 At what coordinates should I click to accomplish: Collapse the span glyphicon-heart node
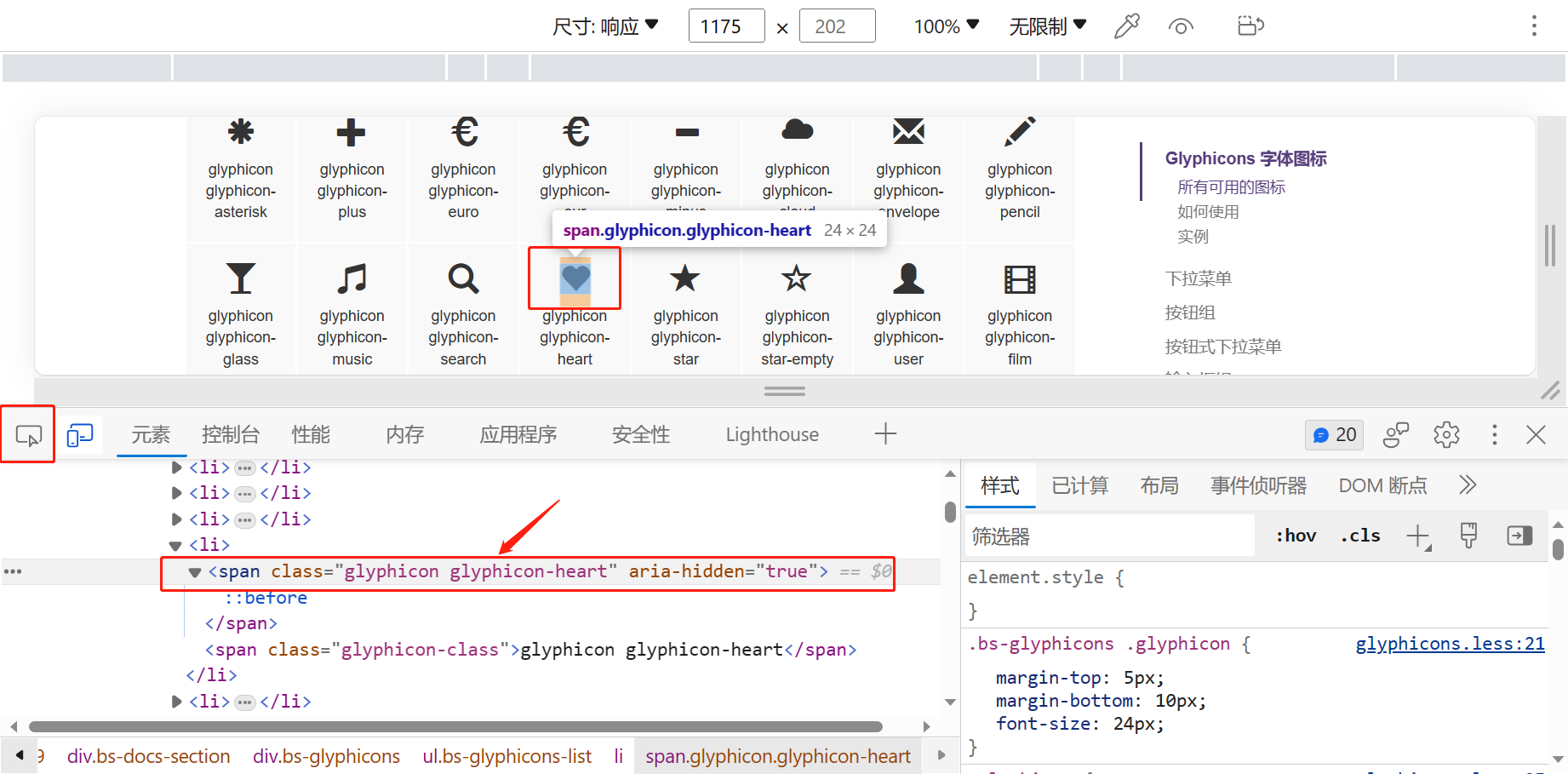coord(195,572)
